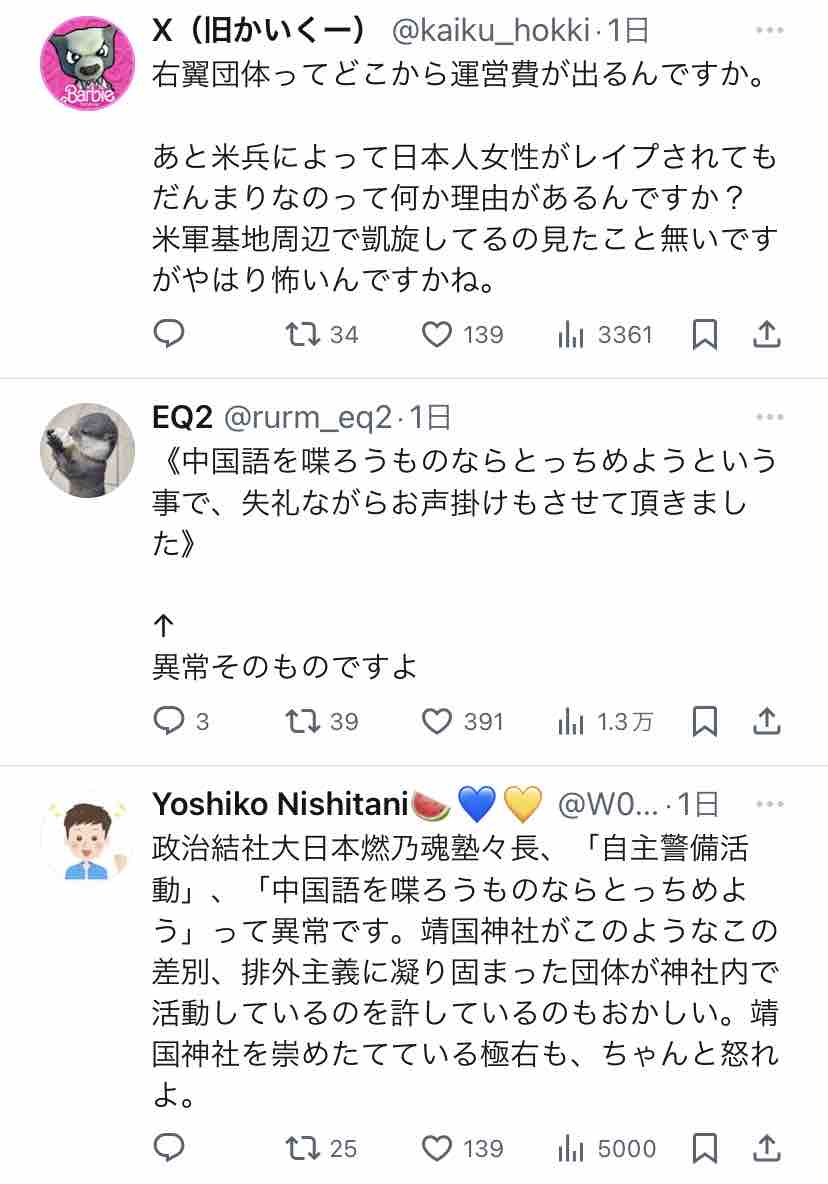Open more options on Yoshiko Nishitani's tweet
Screen dimensions: 828x1184
(x=770, y=801)
